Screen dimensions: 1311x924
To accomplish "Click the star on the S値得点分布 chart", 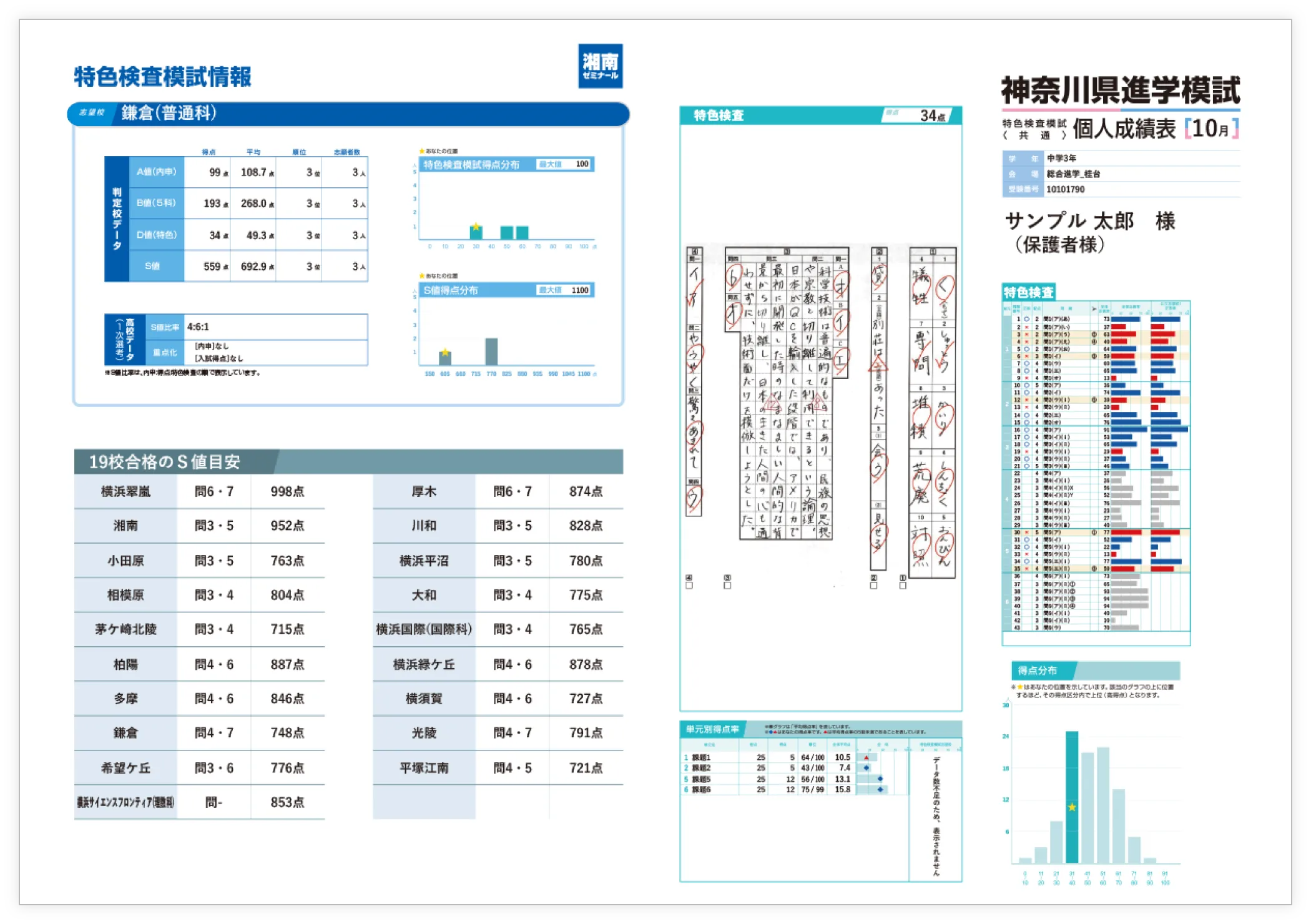I will click(x=445, y=353).
